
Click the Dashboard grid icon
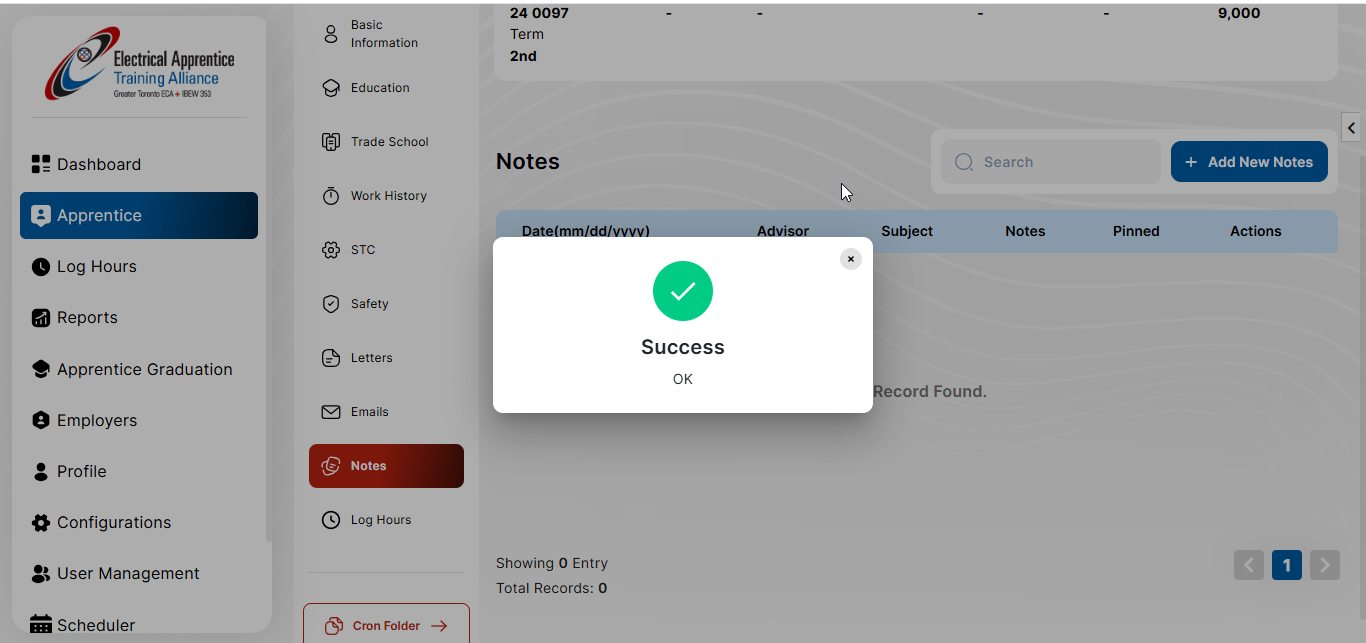(41, 164)
